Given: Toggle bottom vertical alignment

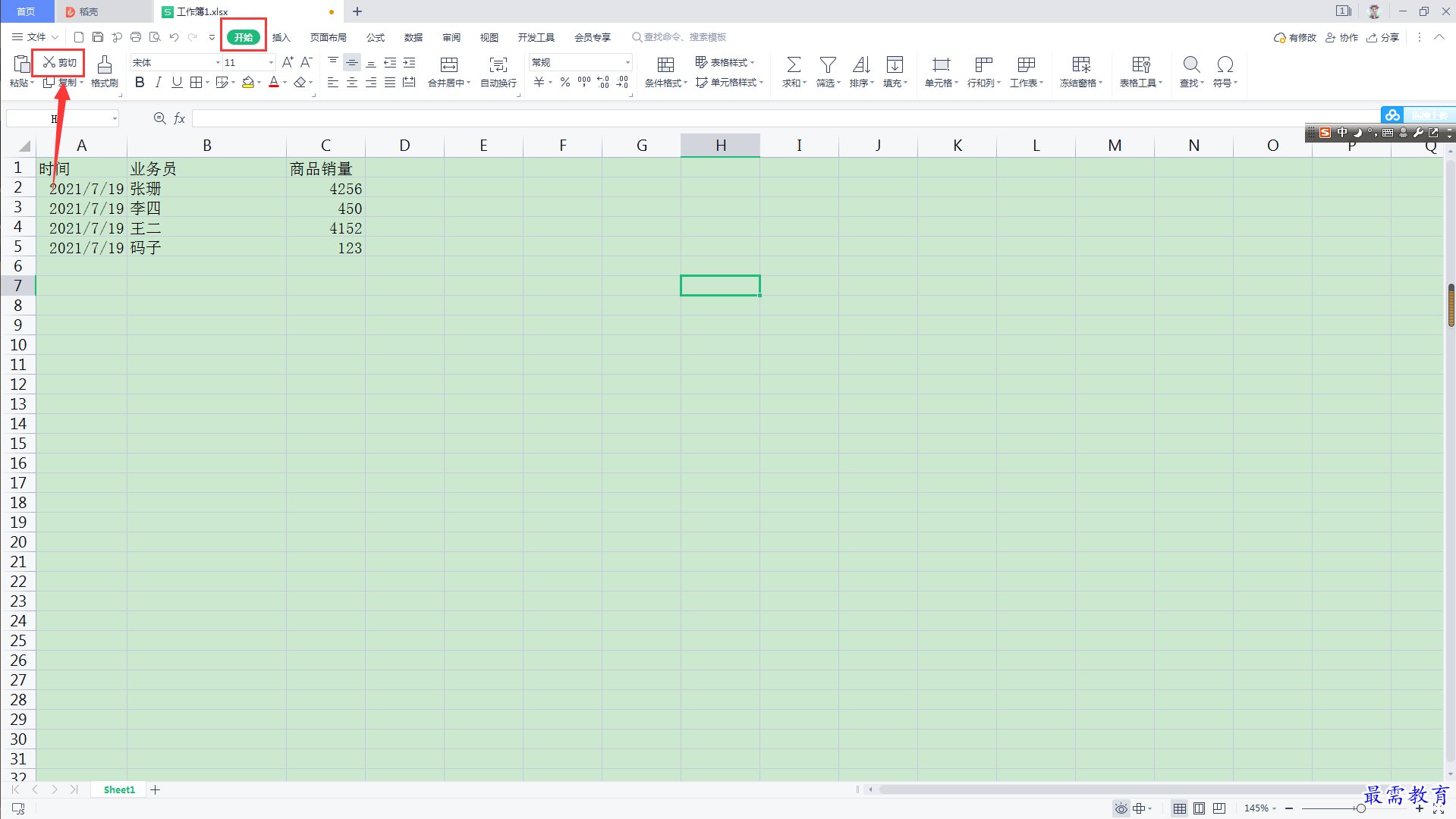Looking at the screenshot, I should 371,62.
